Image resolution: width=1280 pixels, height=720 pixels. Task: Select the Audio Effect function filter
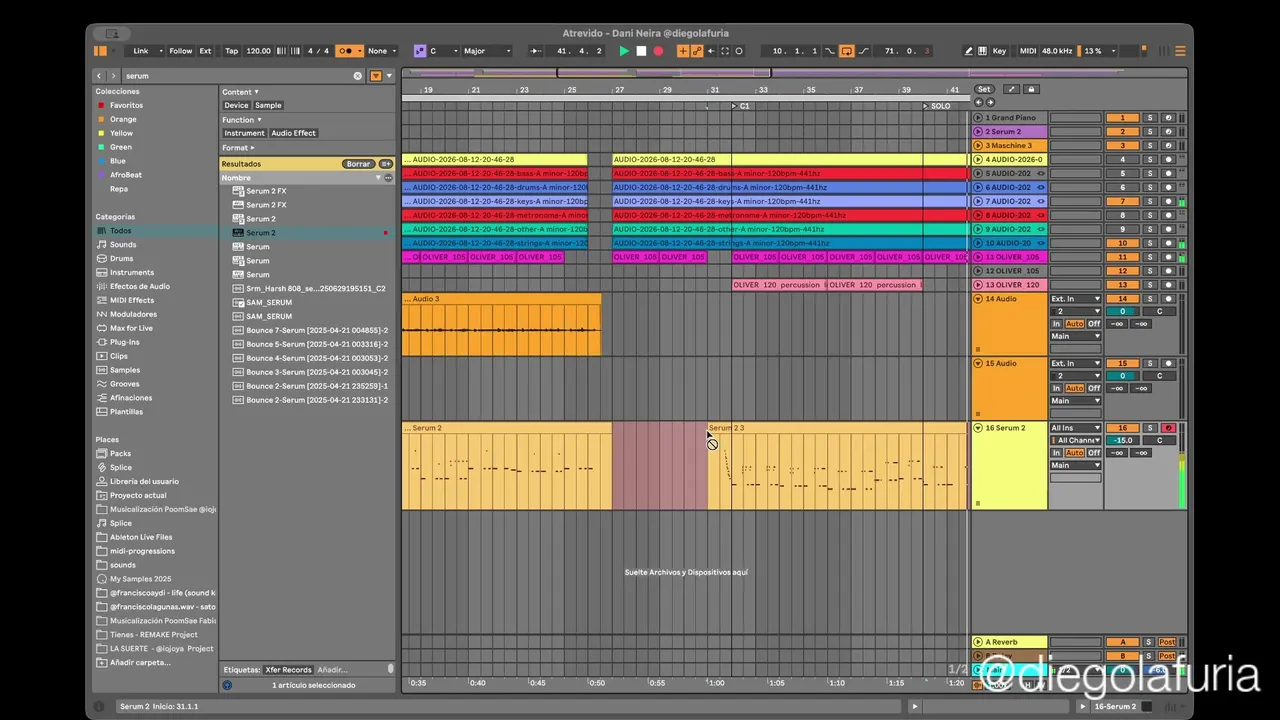[293, 133]
